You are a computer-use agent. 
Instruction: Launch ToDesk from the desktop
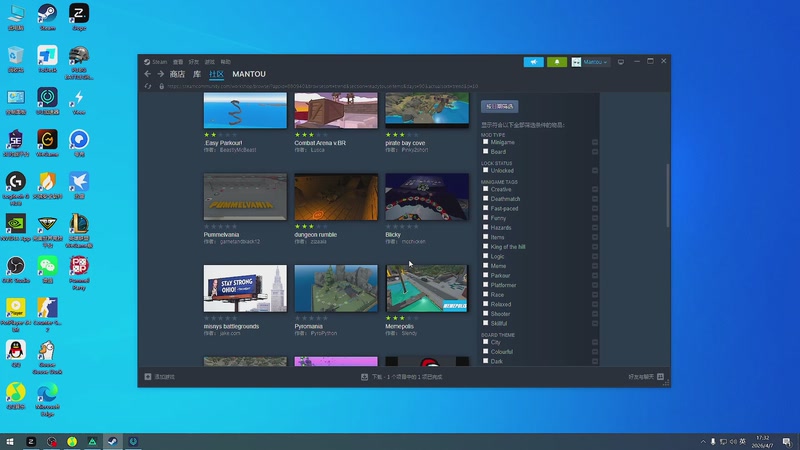(47, 59)
